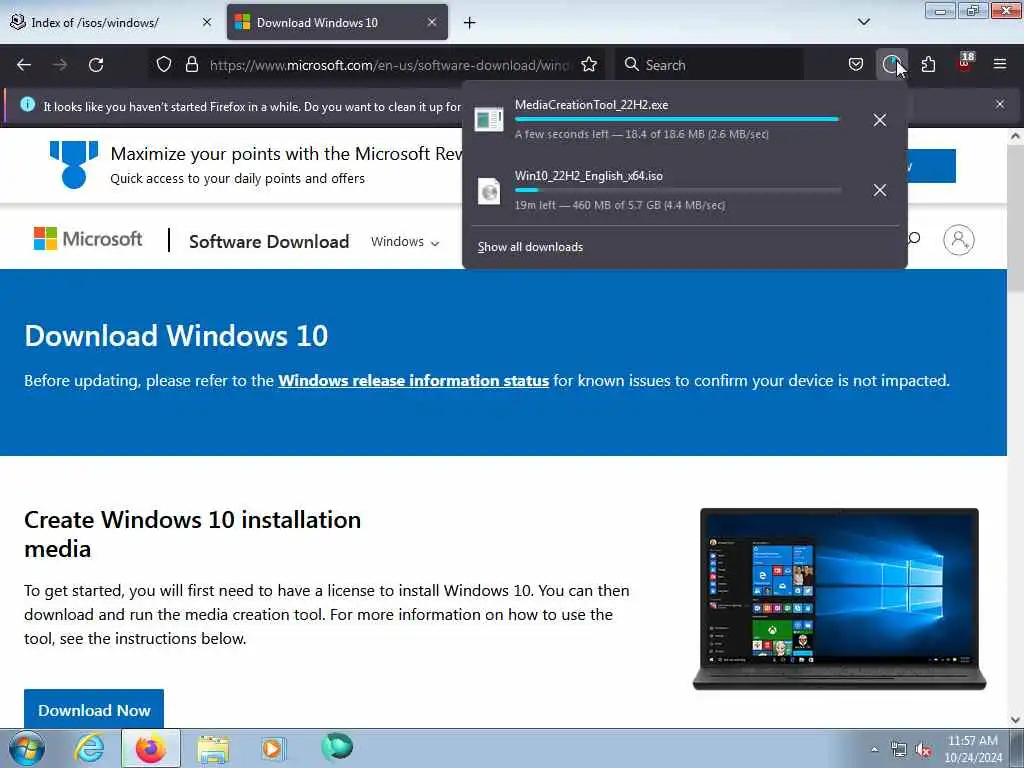This screenshot has height=768, width=1024.
Task: Click the ISO disc file icon
Action: pos(488,191)
